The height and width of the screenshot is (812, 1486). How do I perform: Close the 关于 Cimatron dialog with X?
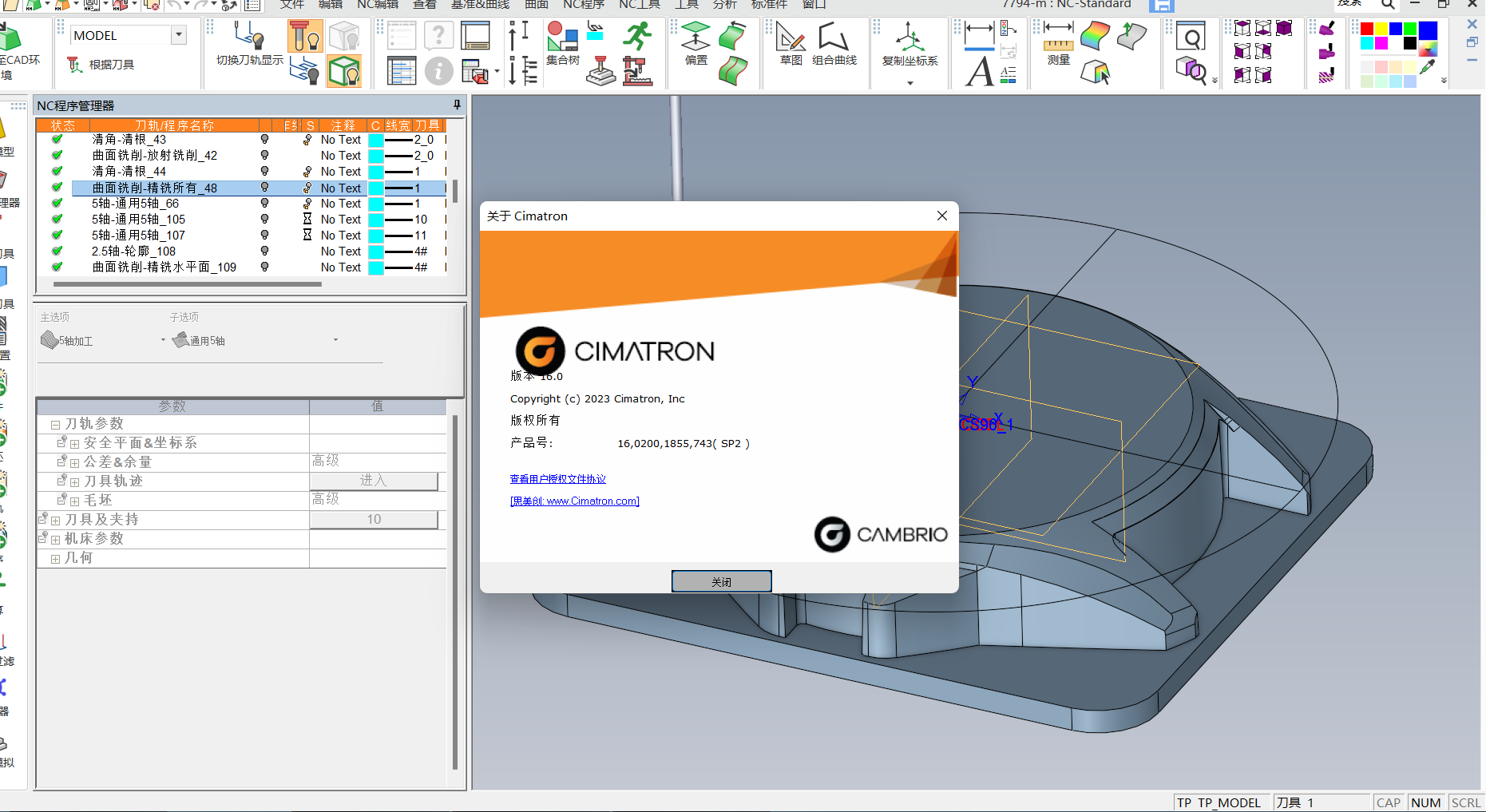[x=942, y=216]
